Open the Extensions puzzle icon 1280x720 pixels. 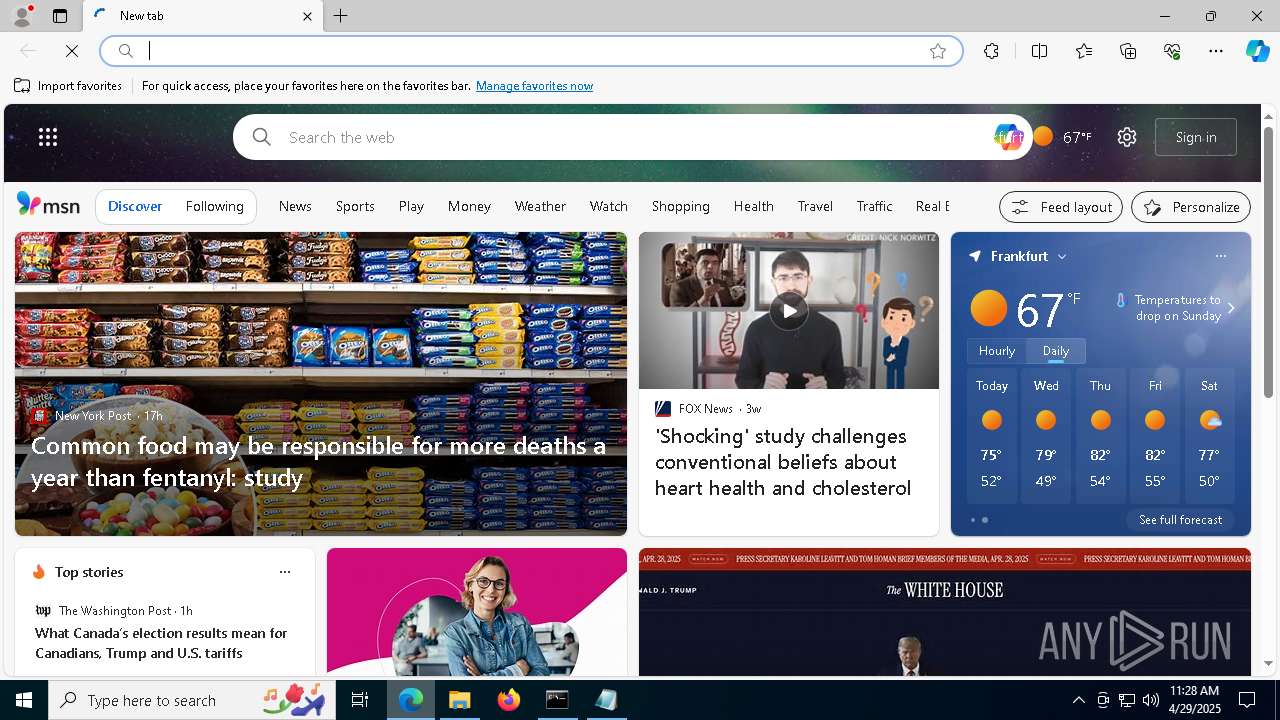[x=991, y=51]
